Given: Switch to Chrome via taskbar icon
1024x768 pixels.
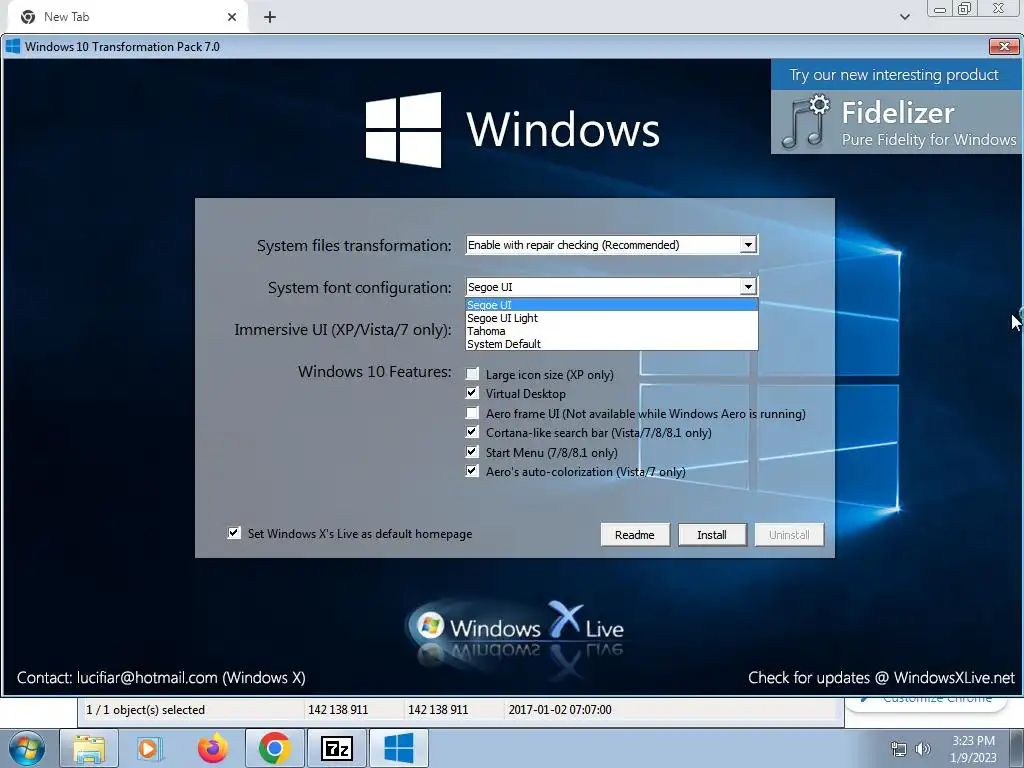Looking at the screenshot, I should (274, 748).
